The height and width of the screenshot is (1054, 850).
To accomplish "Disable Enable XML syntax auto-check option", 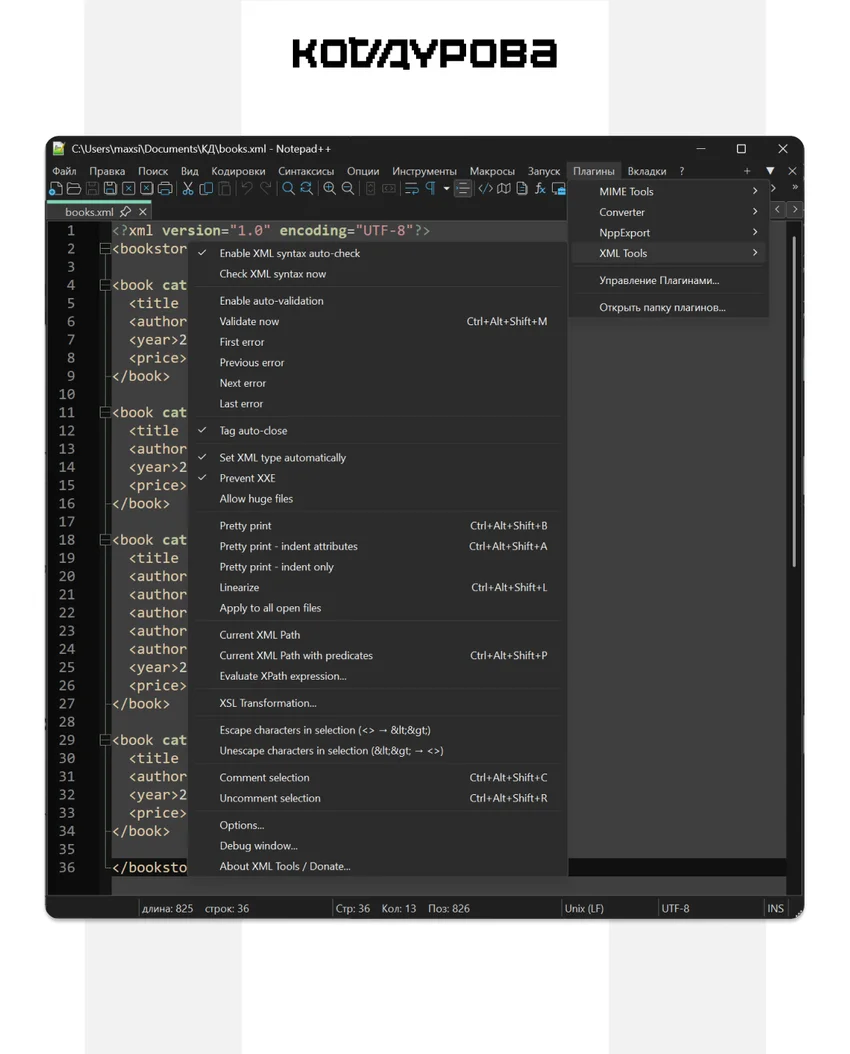I will tap(379, 253).
